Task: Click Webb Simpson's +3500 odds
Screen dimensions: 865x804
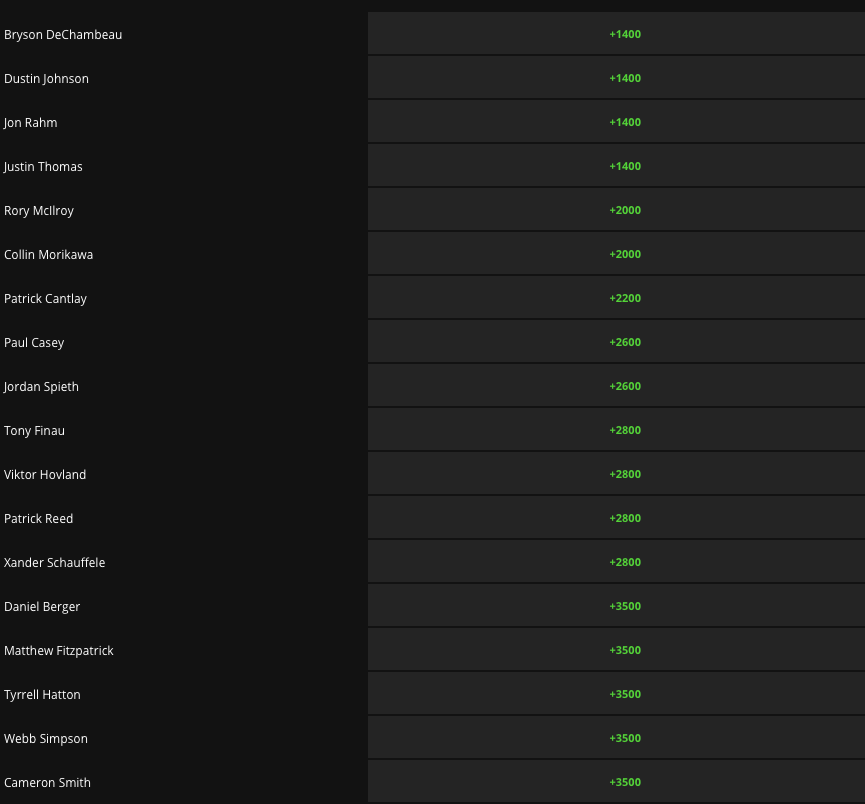Action: pos(624,738)
